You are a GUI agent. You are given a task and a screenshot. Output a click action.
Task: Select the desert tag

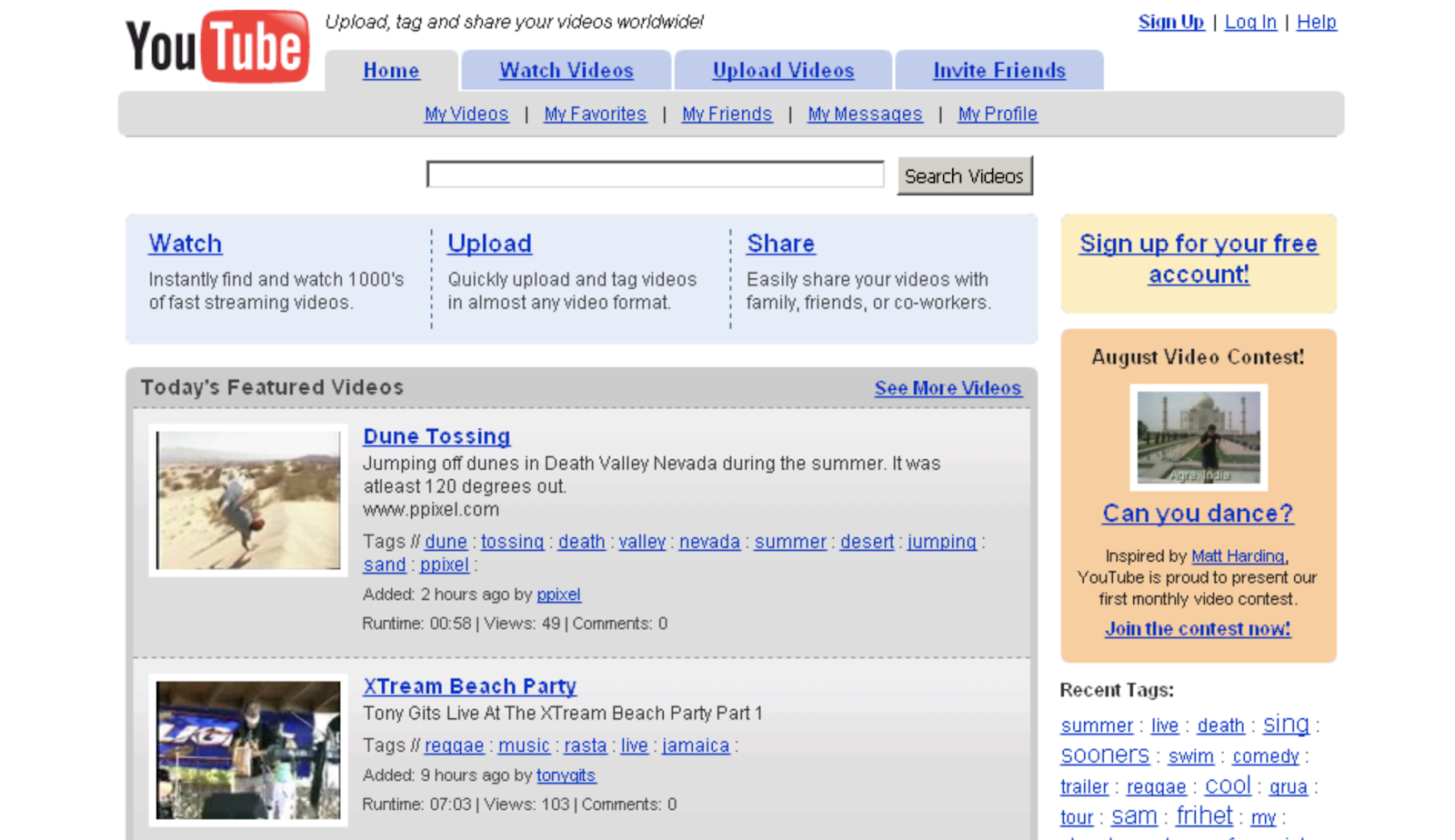(867, 542)
